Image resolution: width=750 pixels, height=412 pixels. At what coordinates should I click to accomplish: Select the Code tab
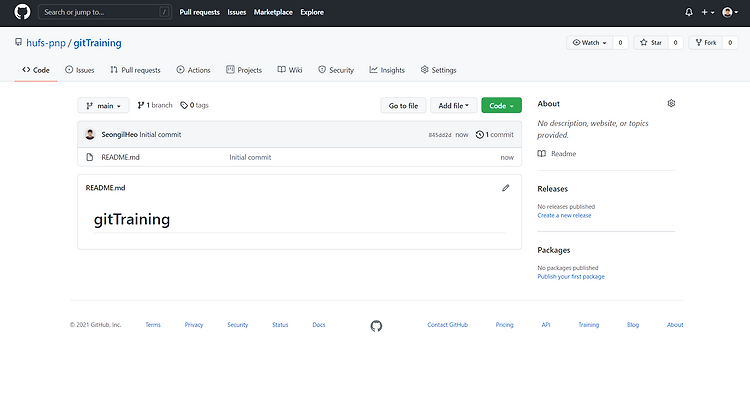coord(36,70)
